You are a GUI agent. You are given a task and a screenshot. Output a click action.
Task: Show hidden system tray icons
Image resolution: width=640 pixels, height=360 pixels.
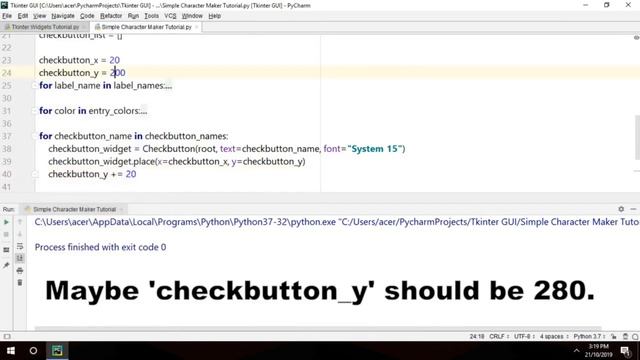point(576,351)
